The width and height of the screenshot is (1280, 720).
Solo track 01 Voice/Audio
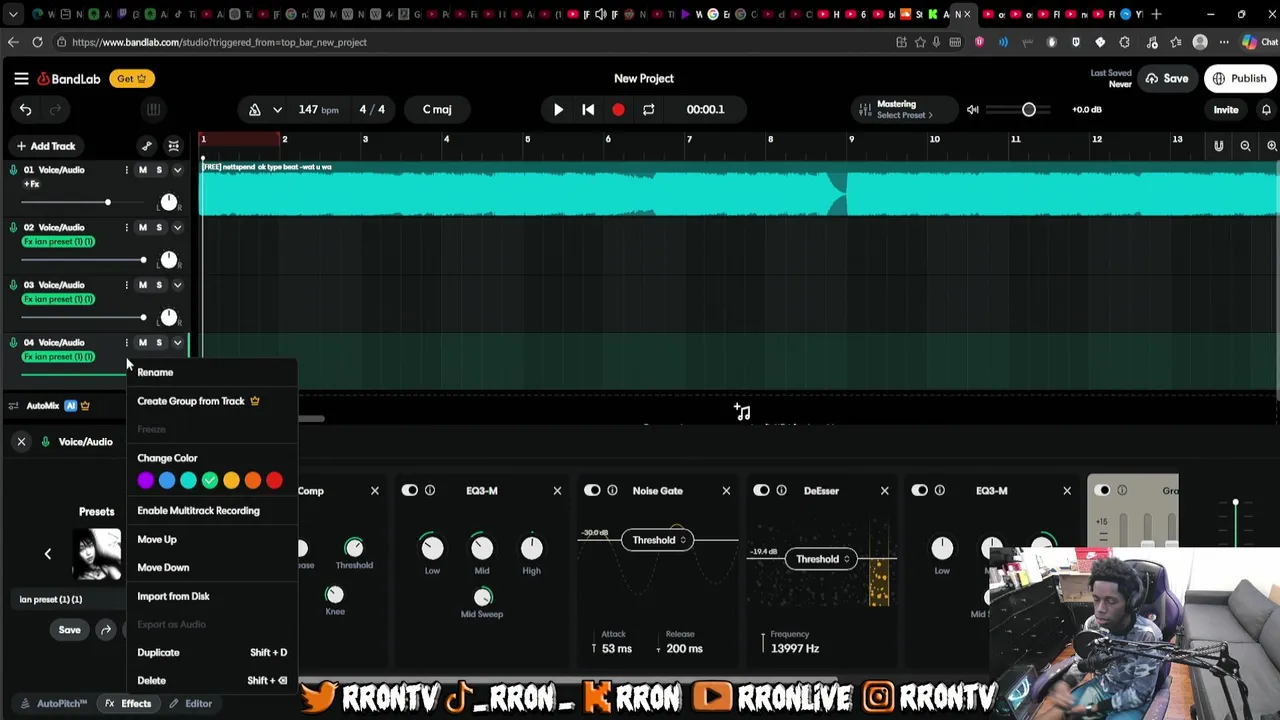click(159, 170)
